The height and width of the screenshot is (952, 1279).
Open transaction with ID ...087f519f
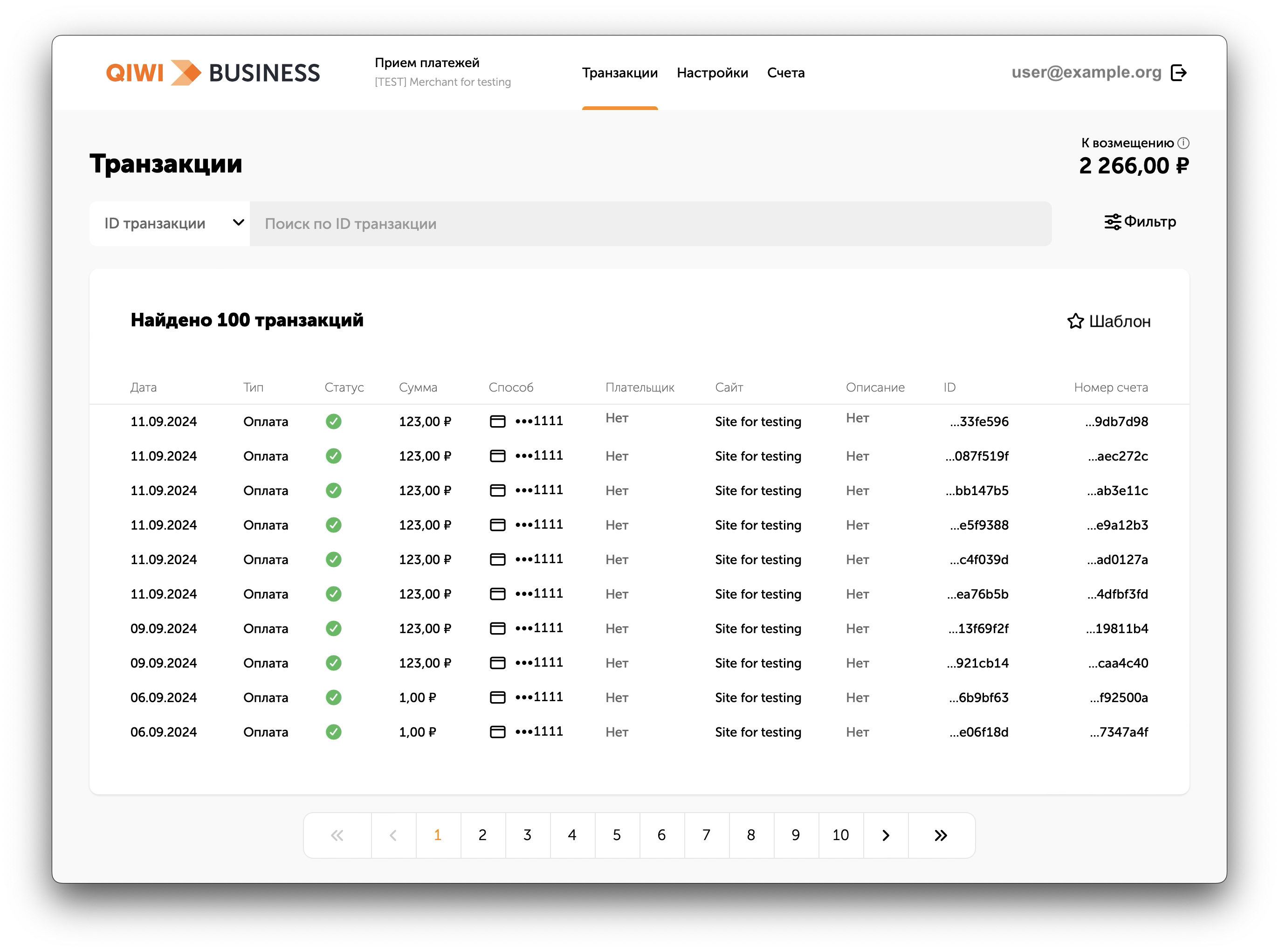click(x=976, y=456)
